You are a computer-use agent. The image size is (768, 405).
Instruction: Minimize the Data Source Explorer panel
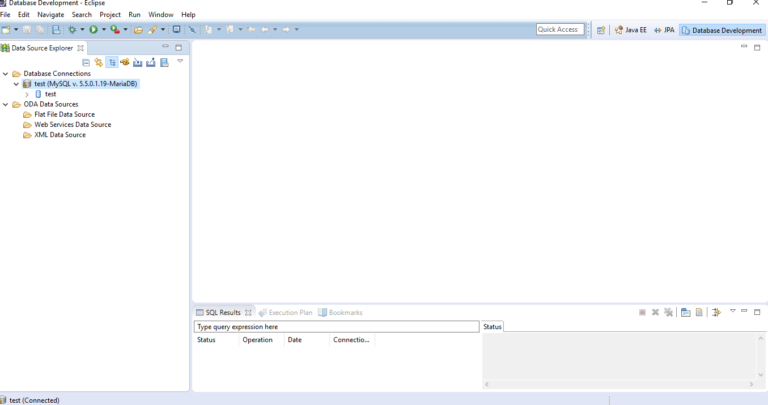pyautogui.click(x=165, y=47)
